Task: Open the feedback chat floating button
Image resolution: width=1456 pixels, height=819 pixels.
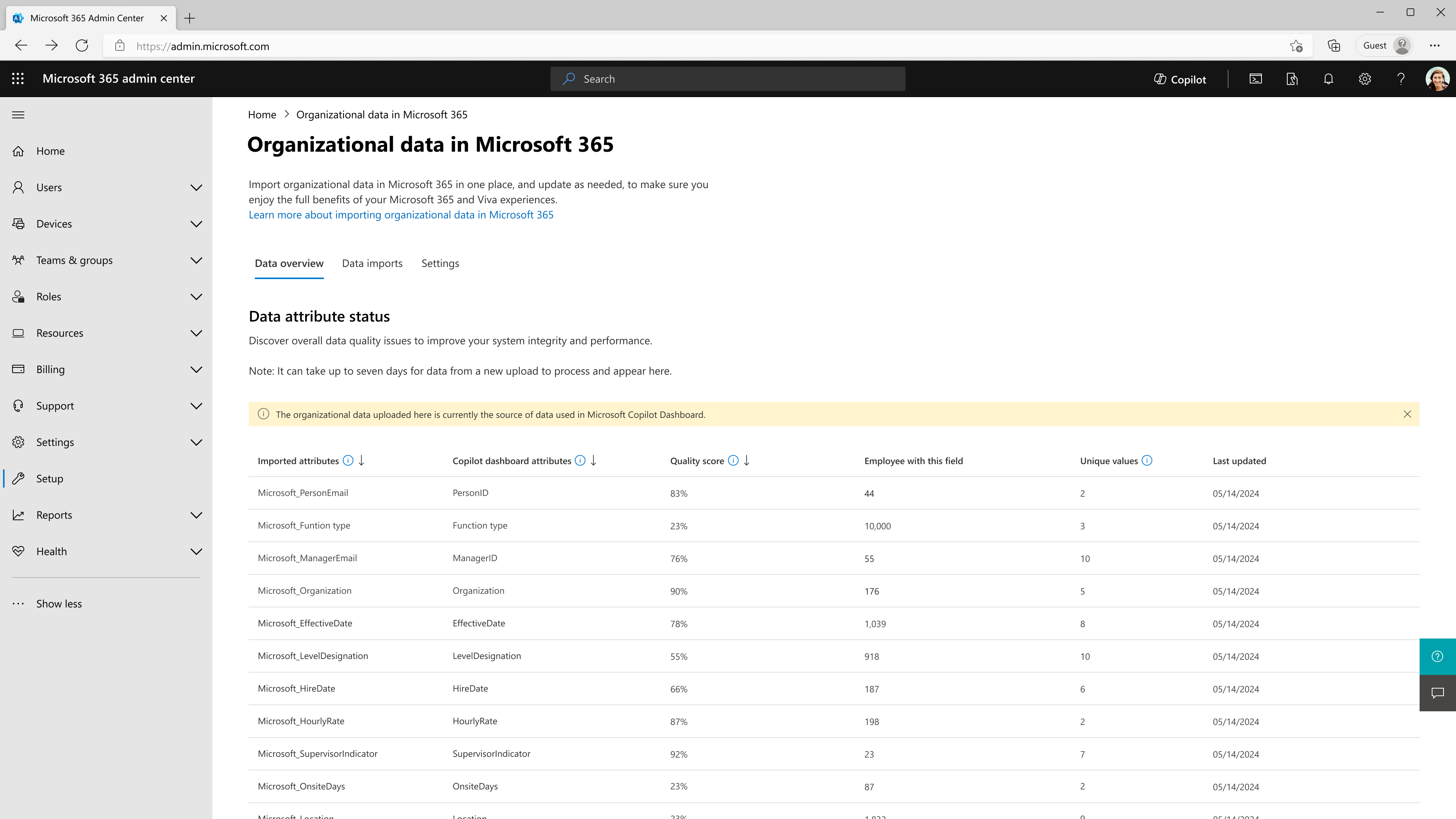Action: coord(1437,693)
